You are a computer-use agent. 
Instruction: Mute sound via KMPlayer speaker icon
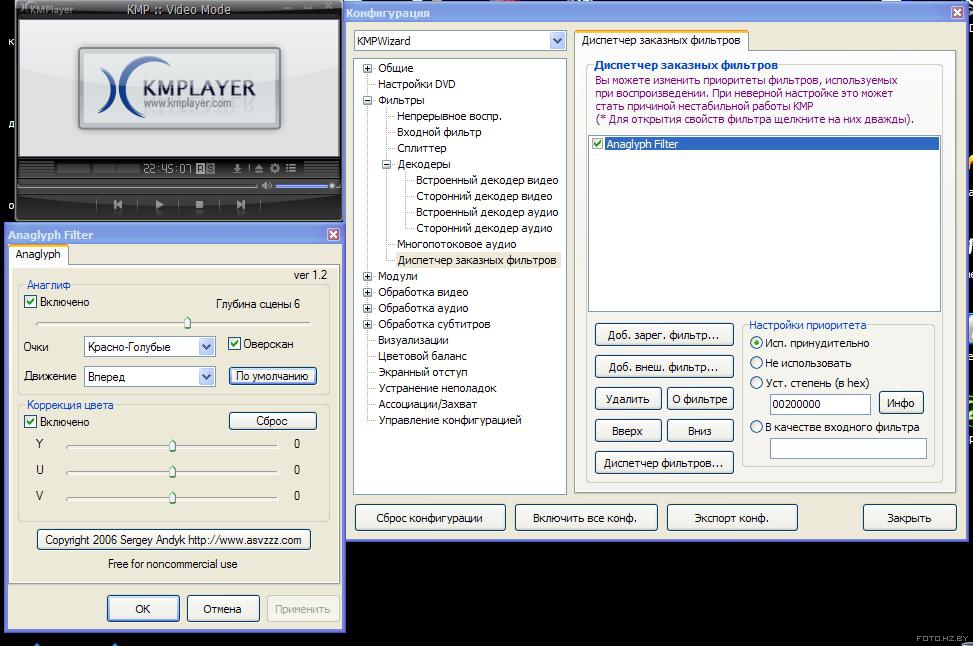point(267,186)
